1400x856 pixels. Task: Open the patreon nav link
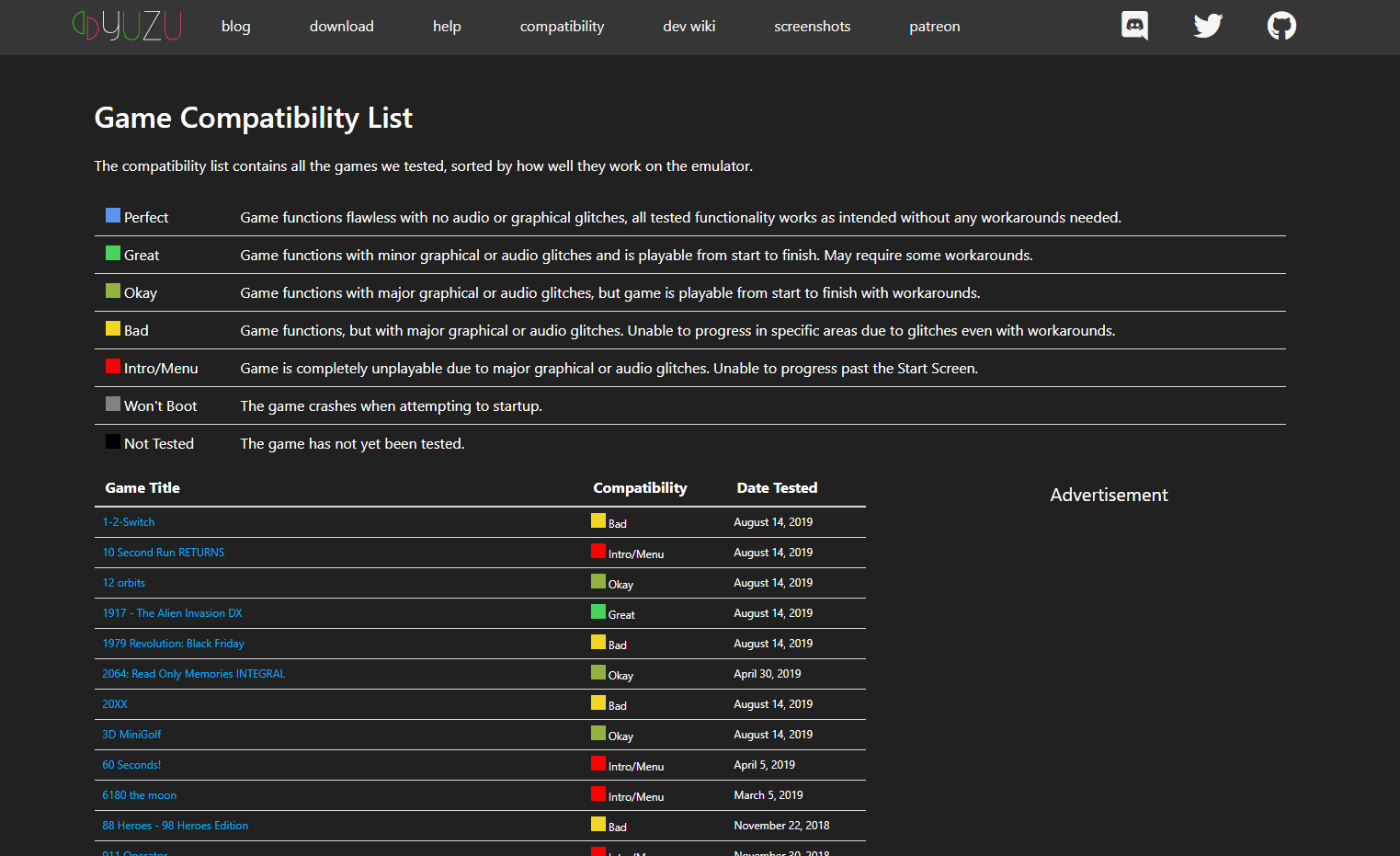click(935, 27)
